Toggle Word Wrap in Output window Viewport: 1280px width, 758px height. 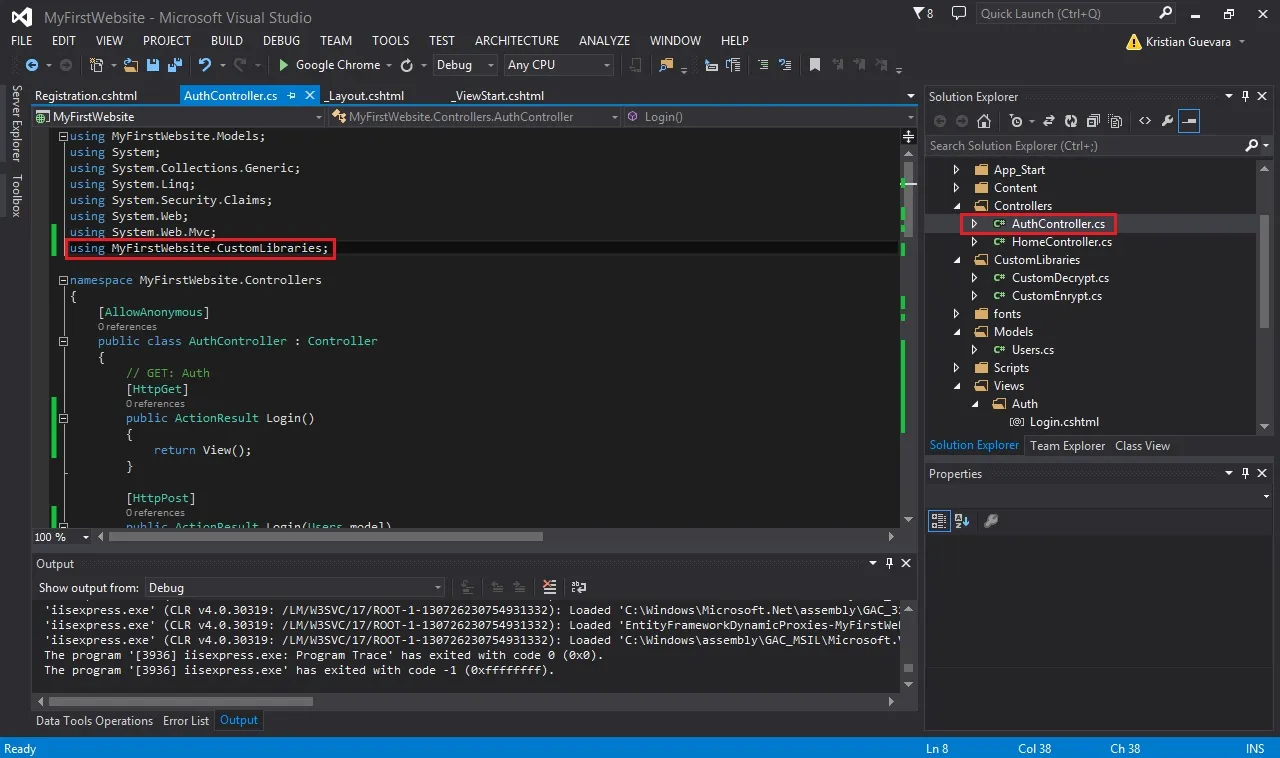(579, 587)
